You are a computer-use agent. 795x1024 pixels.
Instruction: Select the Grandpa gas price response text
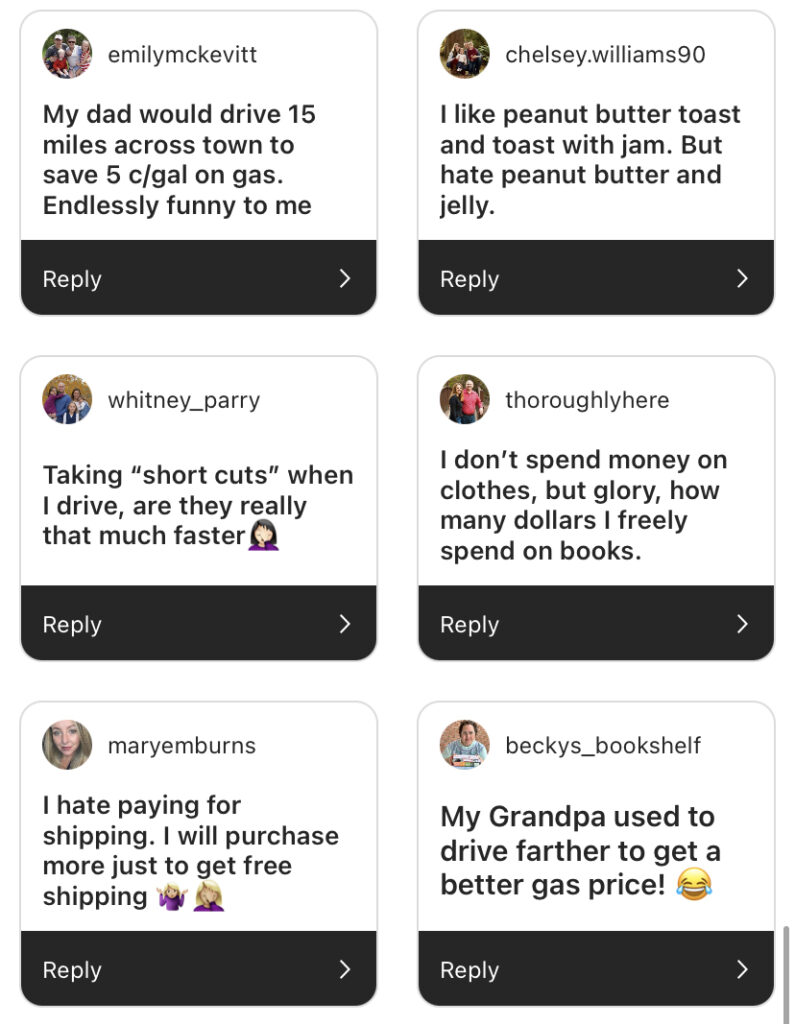click(x=580, y=850)
